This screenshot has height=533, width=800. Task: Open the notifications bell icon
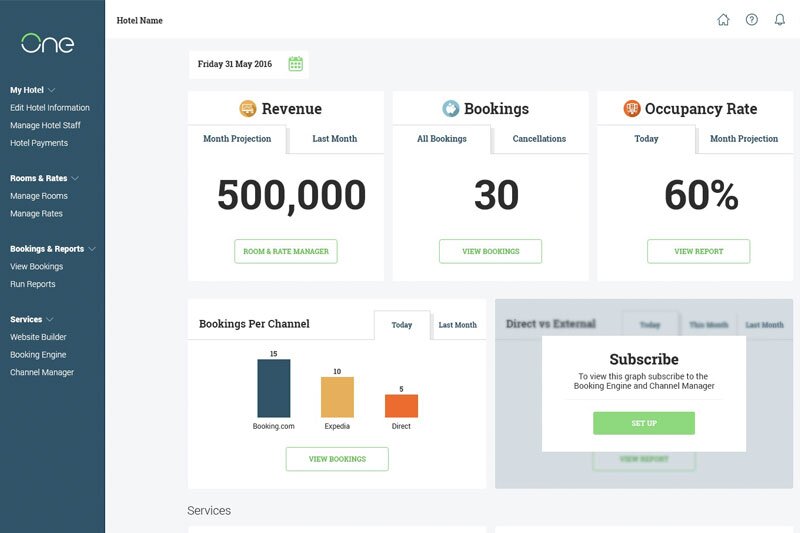pyautogui.click(x=780, y=20)
